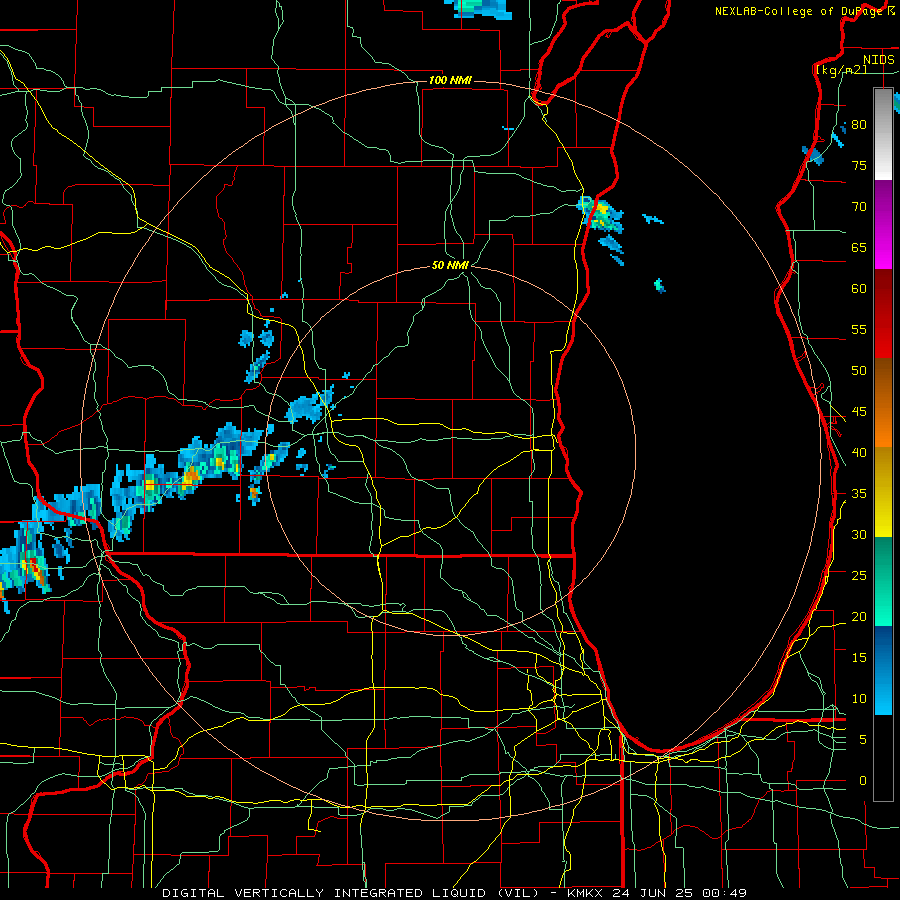900x900 pixels.
Task: Click the 10 value on the color scale
Action: tap(859, 699)
